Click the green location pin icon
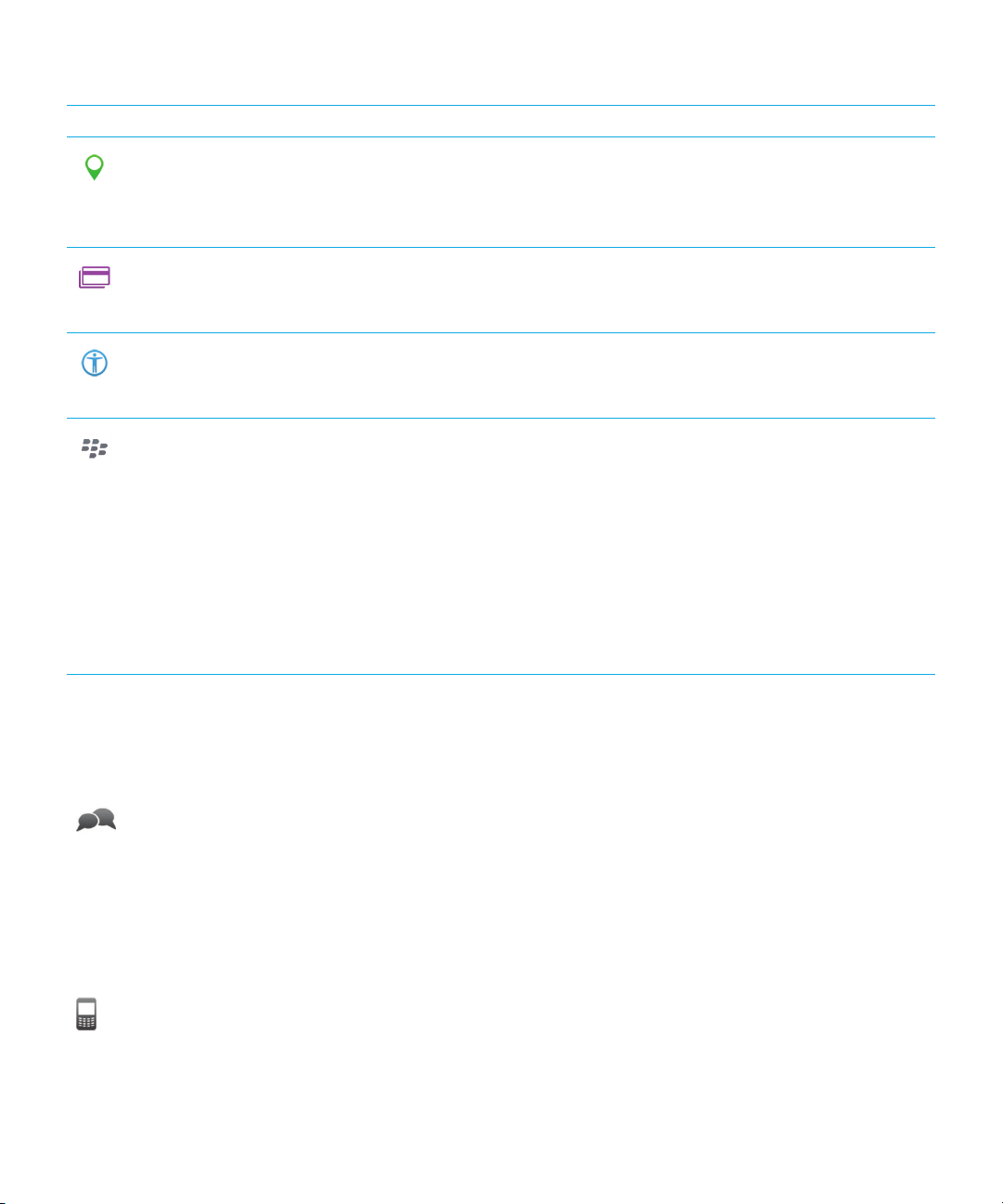1003x1204 pixels. click(94, 167)
